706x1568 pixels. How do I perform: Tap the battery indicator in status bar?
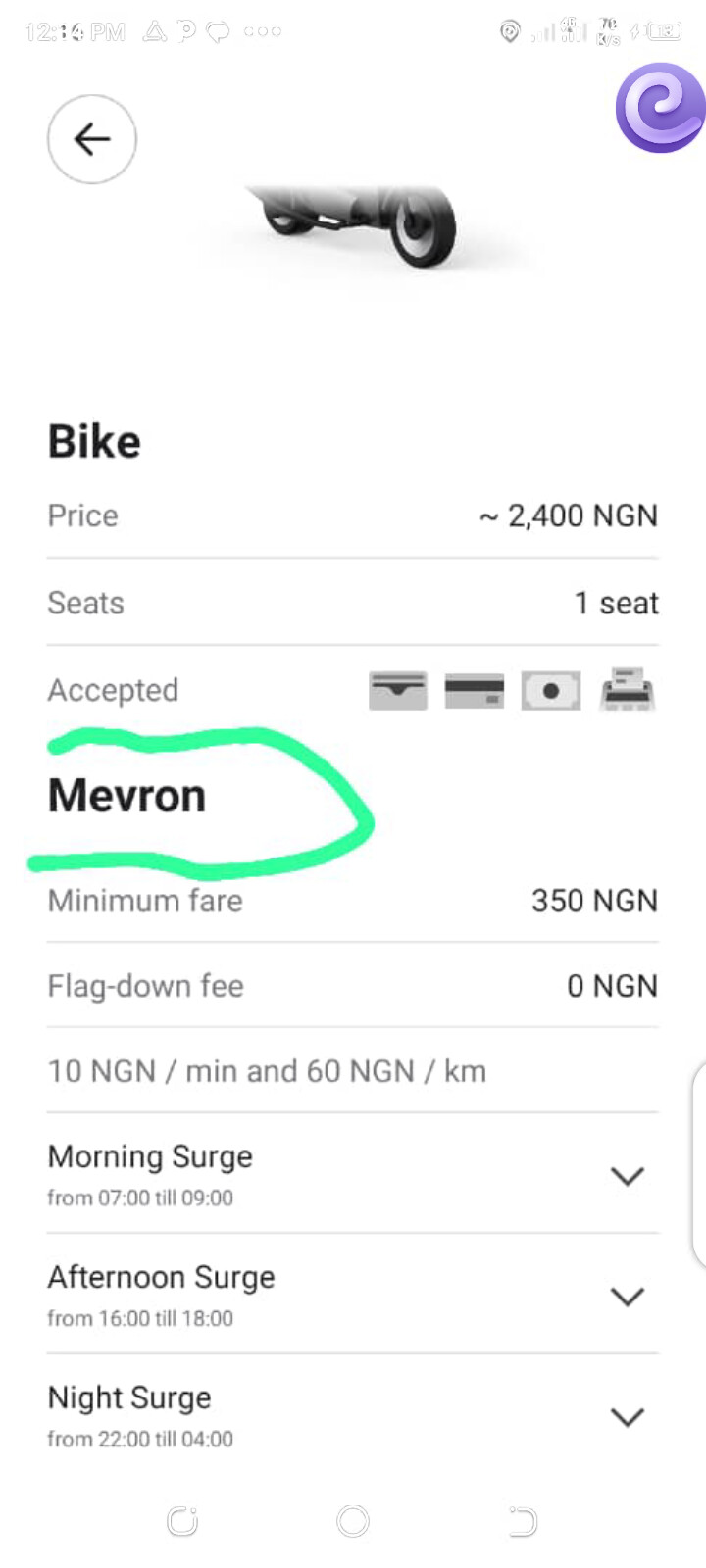665,32
